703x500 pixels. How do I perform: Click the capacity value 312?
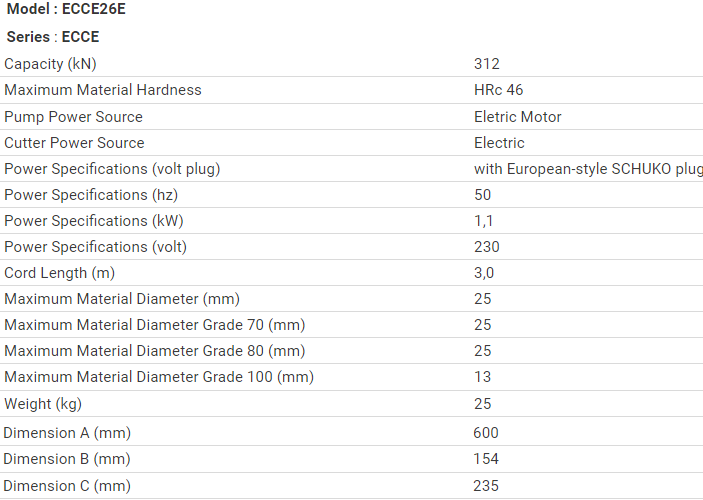pyautogui.click(x=486, y=64)
